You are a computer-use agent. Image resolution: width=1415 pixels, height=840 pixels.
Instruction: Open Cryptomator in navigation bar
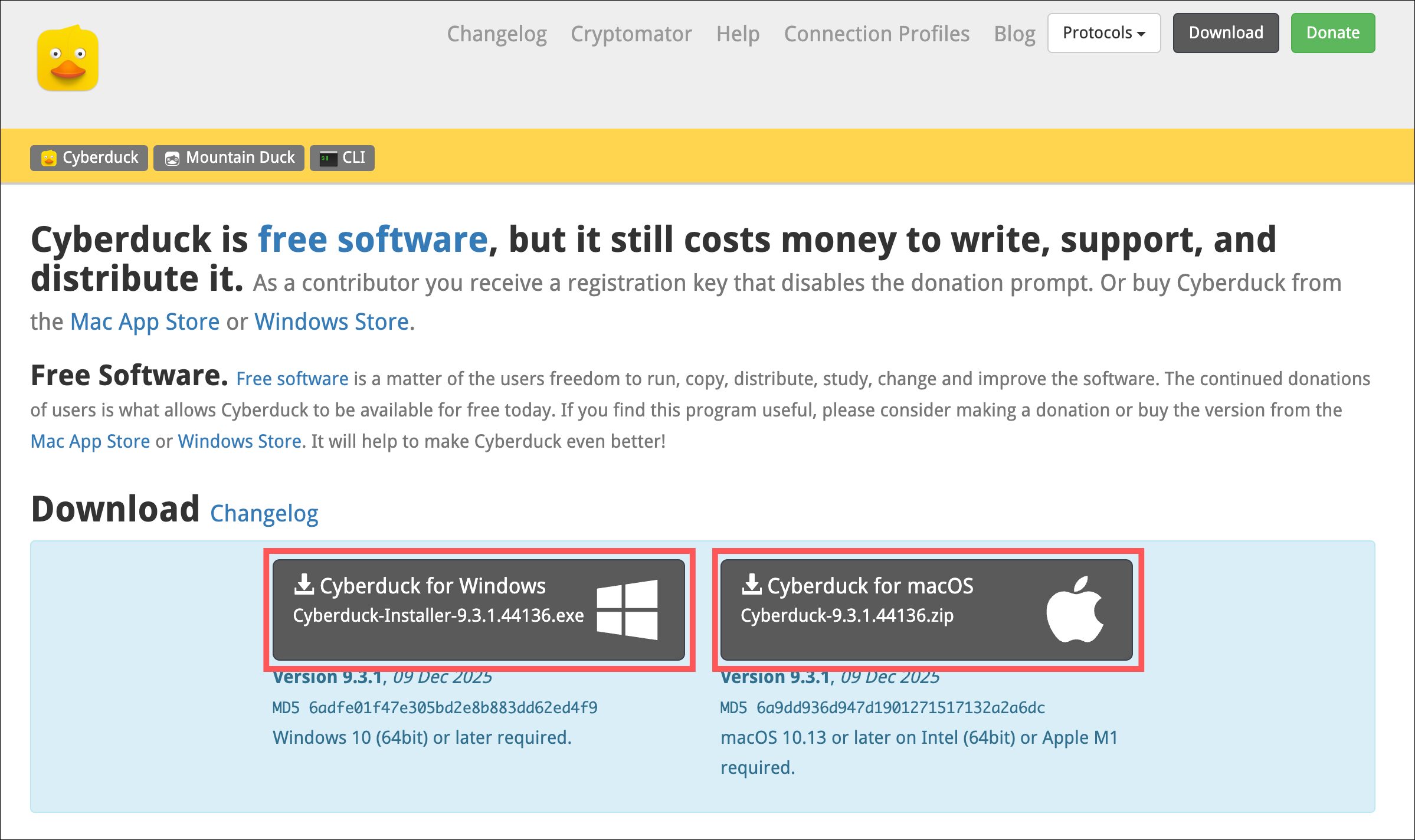[631, 34]
